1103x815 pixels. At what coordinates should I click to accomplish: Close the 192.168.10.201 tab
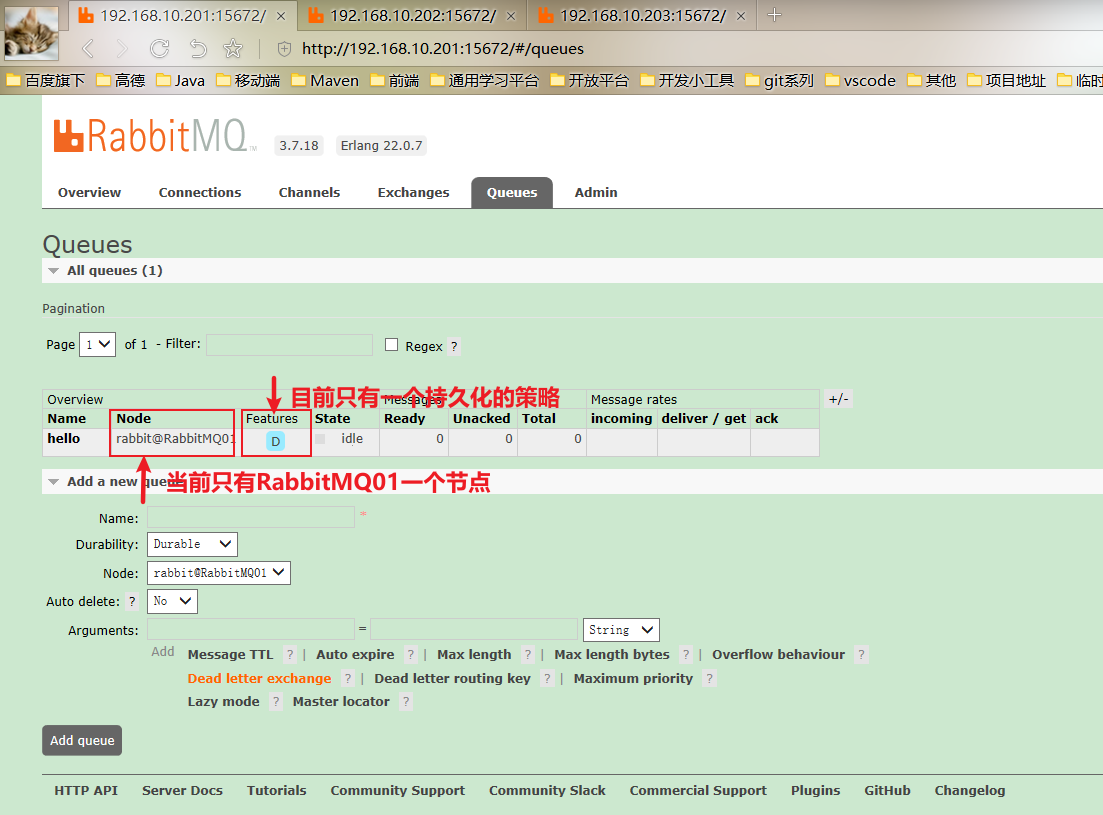pos(281,15)
